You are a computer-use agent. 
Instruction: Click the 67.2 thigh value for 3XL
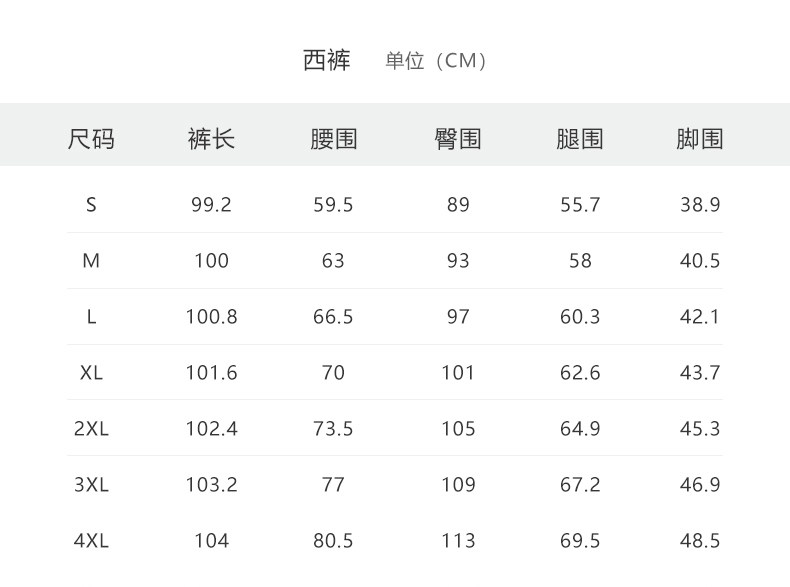click(x=580, y=485)
